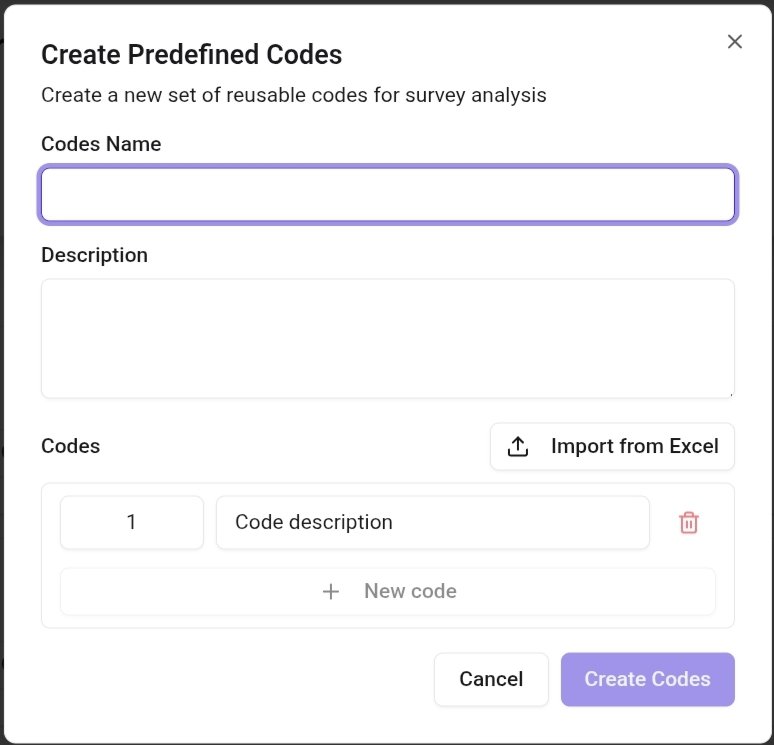Click inside the Description text area
The height and width of the screenshot is (745, 774).
pos(388,338)
